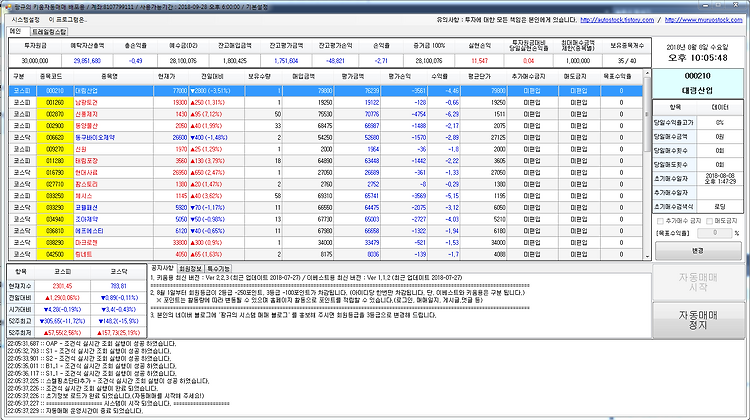750x420 pixels.
Task: Click the 코스닥 index value 783.81
Action: [118, 286]
